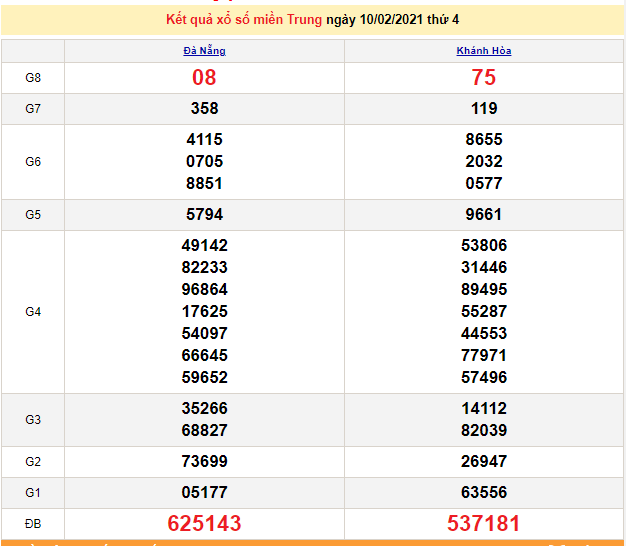Image resolution: width=626 pixels, height=546 pixels.
Task: Click the red G8 number 08
Action: (204, 77)
